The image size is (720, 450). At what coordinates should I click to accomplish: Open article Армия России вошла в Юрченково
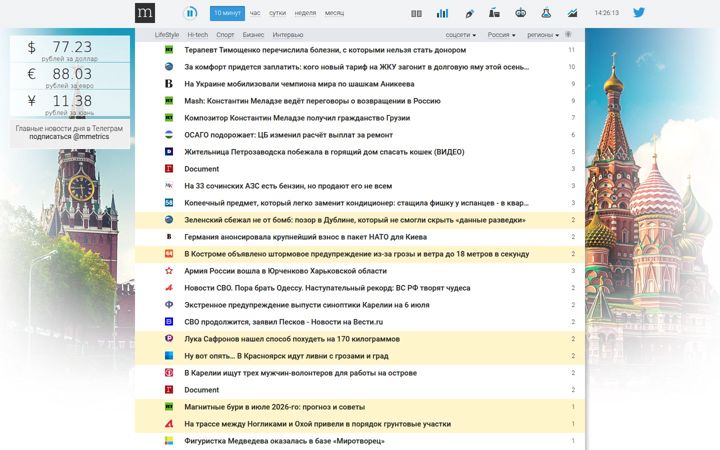point(286,271)
